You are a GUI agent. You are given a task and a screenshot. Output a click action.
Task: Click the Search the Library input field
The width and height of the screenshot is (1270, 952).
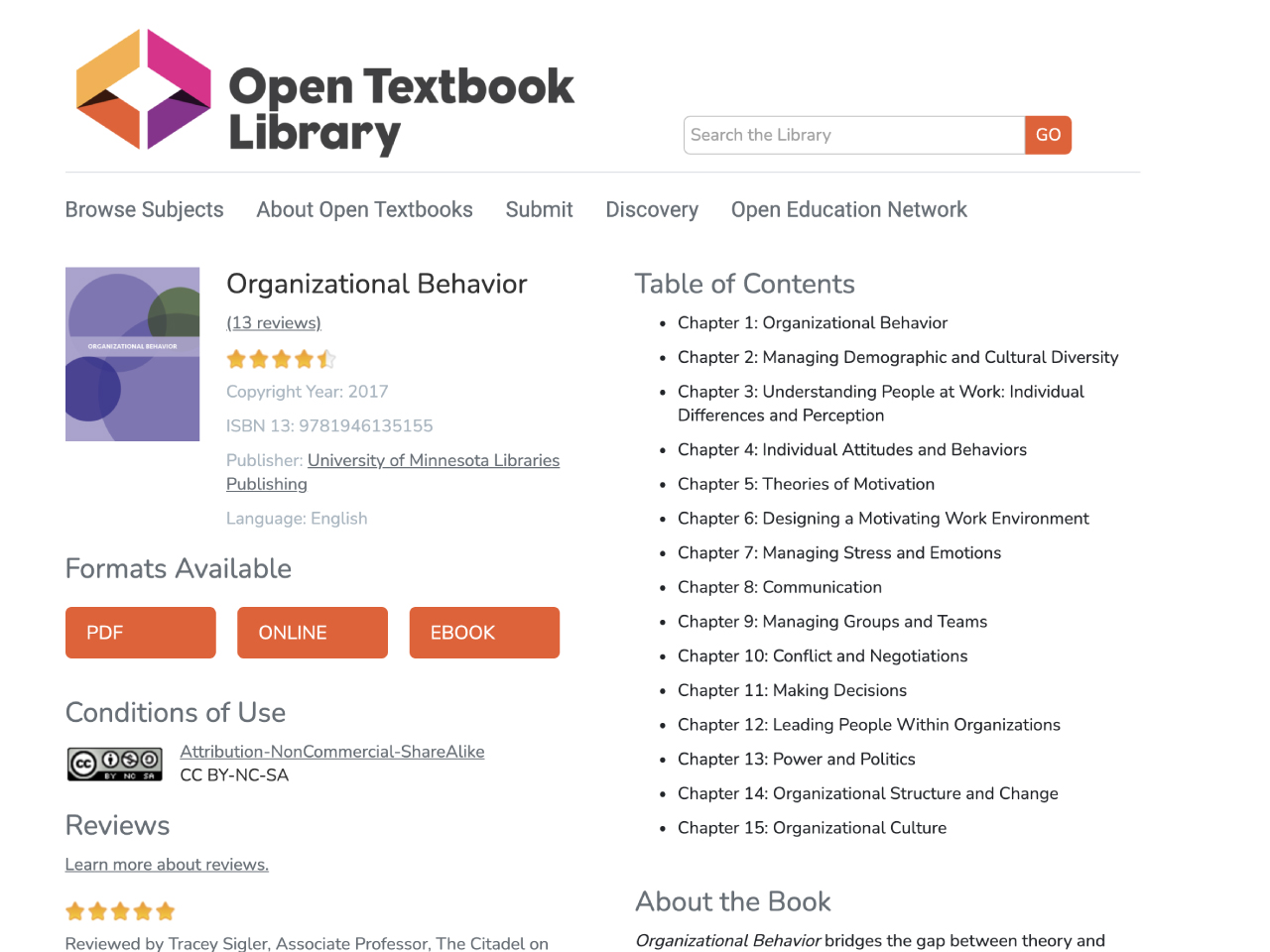(x=854, y=135)
